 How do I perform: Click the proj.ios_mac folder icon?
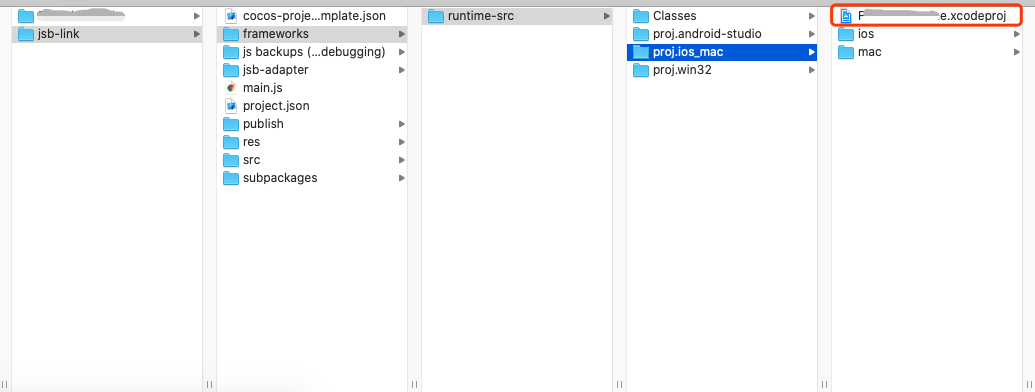[x=641, y=52]
